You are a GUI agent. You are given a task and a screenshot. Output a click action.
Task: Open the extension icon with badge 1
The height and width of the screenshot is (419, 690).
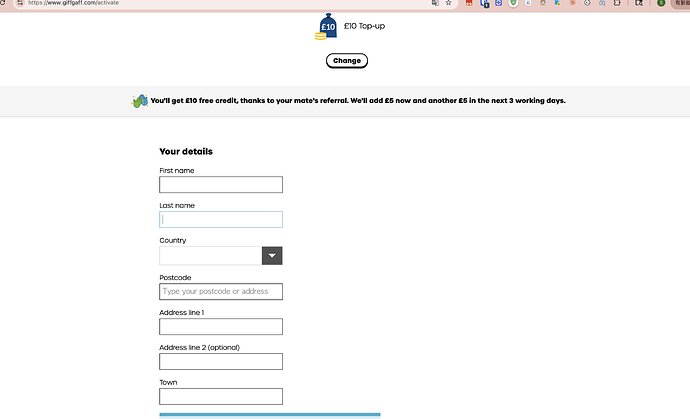pyautogui.click(x=484, y=3)
